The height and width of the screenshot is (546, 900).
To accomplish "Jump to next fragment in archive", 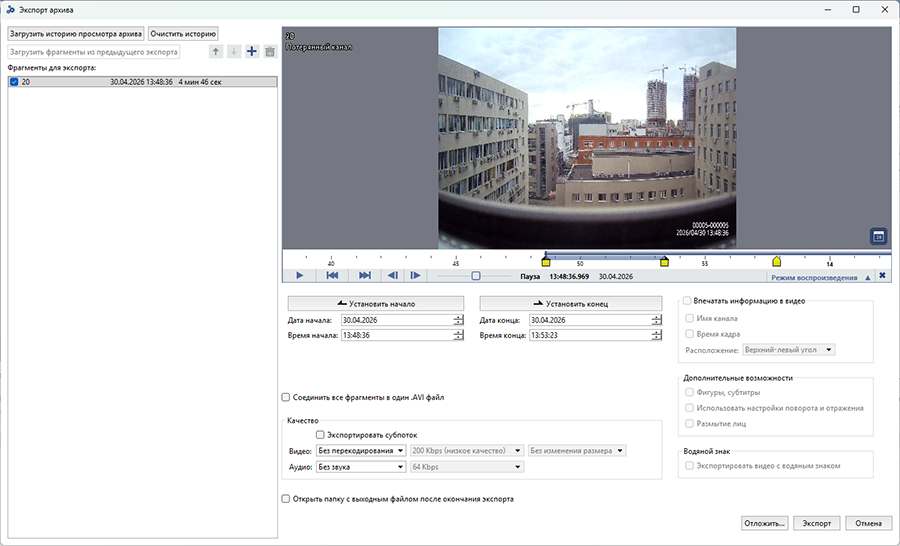I will [x=364, y=276].
